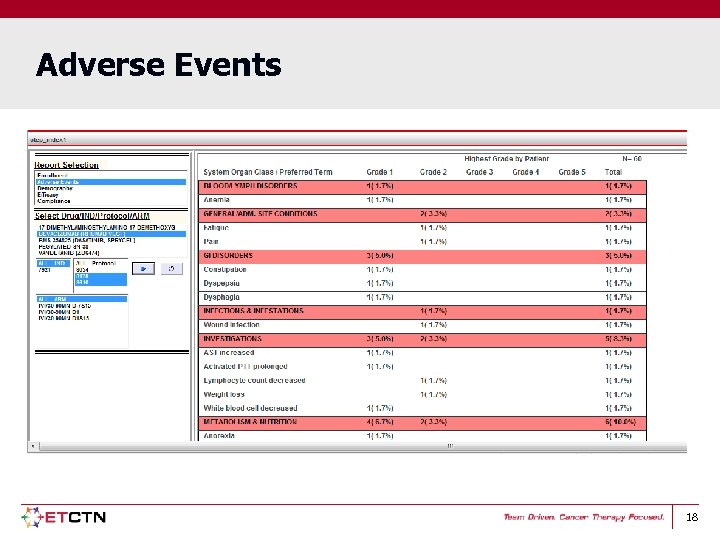
Task: Click the Constipation row label
Action: coord(225,270)
